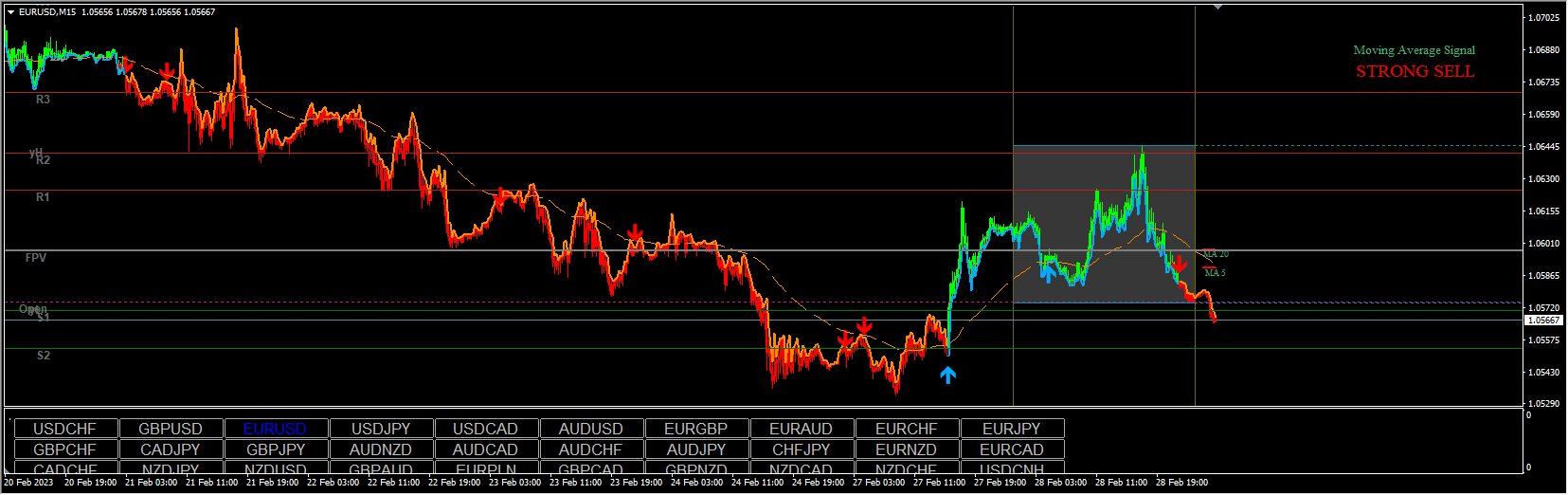Select the EURCAD button

pos(1012,449)
